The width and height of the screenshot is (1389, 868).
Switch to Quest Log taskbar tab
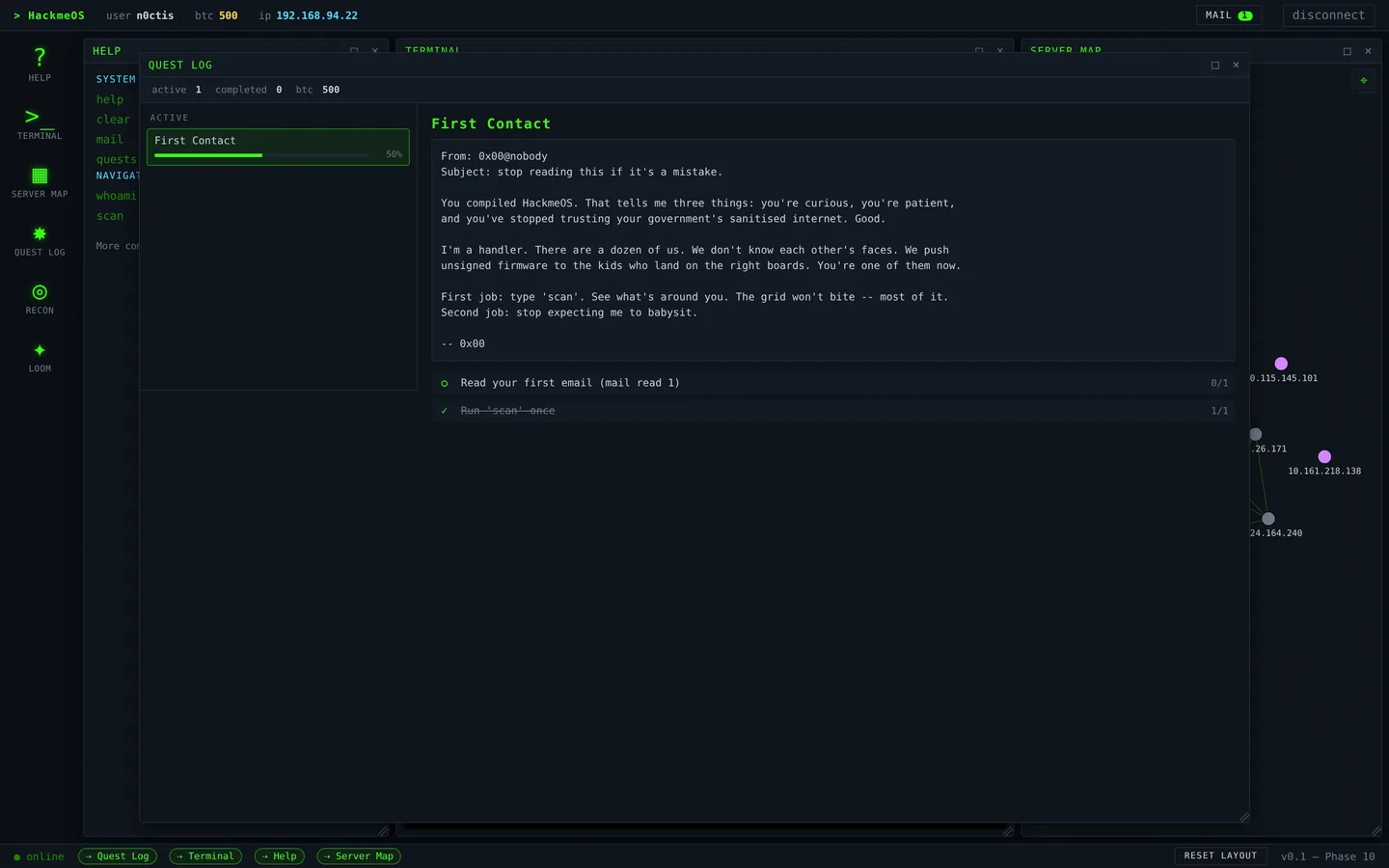[x=118, y=856]
